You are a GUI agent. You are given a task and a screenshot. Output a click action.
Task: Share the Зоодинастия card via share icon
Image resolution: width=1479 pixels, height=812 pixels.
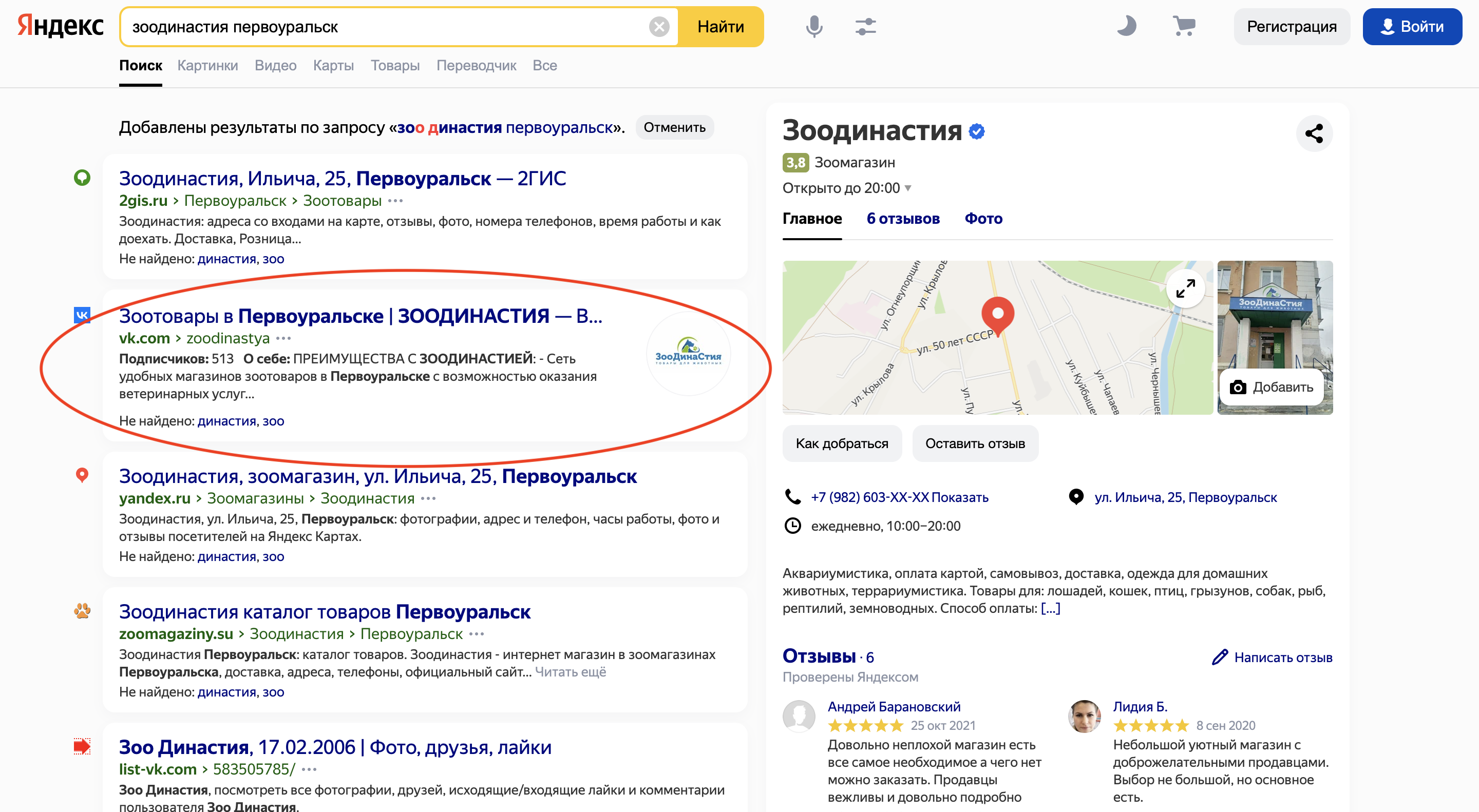pos(1315,133)
